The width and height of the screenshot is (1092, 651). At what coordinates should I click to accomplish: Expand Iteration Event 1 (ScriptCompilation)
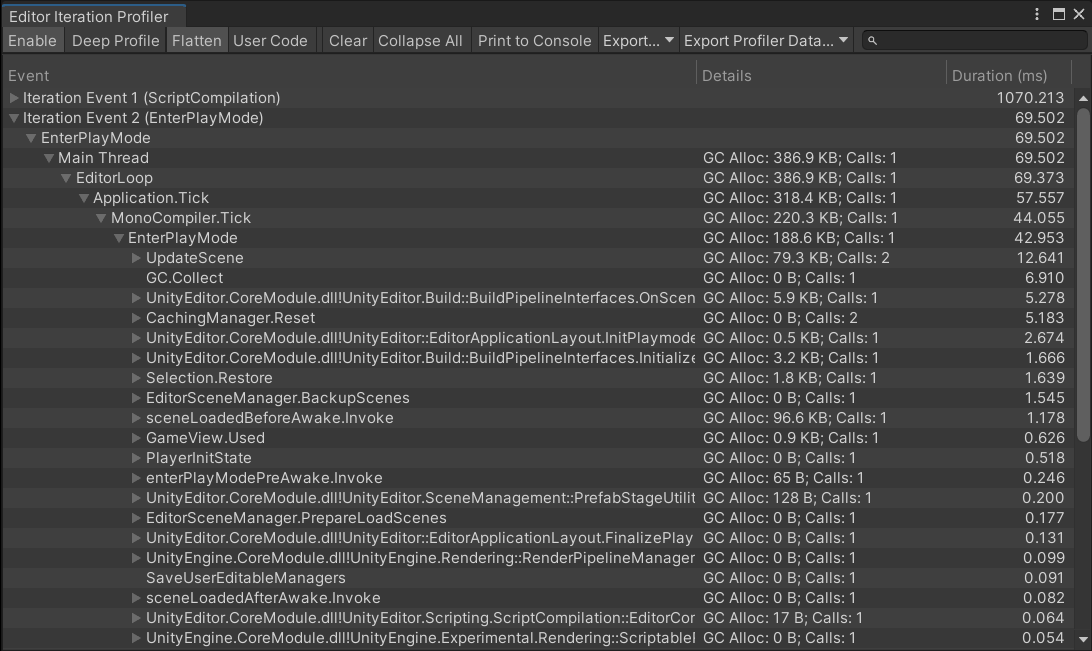[x=14, y=98]
